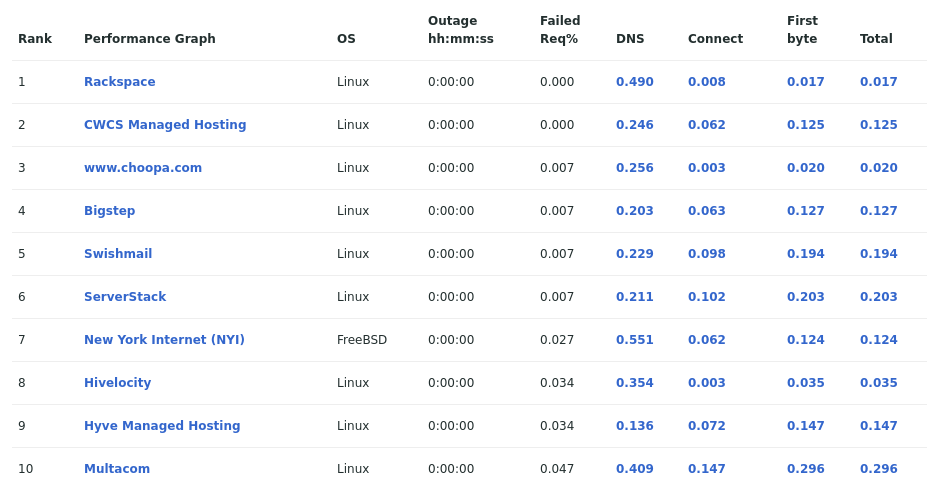Select New York Internet failed req 0.027
The height and width of the screenshot is (490, 939).
pos(557,340)
